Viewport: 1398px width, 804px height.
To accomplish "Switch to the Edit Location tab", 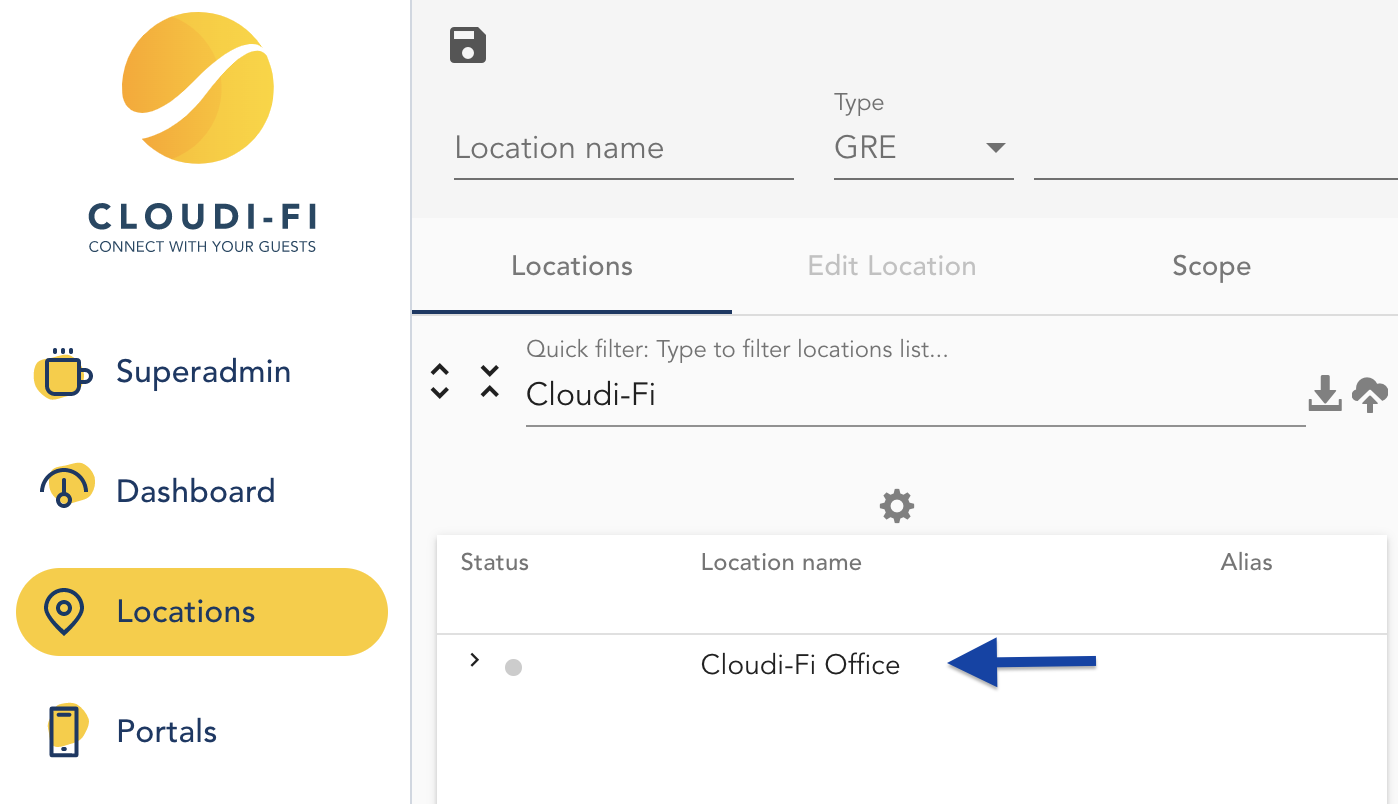I will click(x=892, y=266).
